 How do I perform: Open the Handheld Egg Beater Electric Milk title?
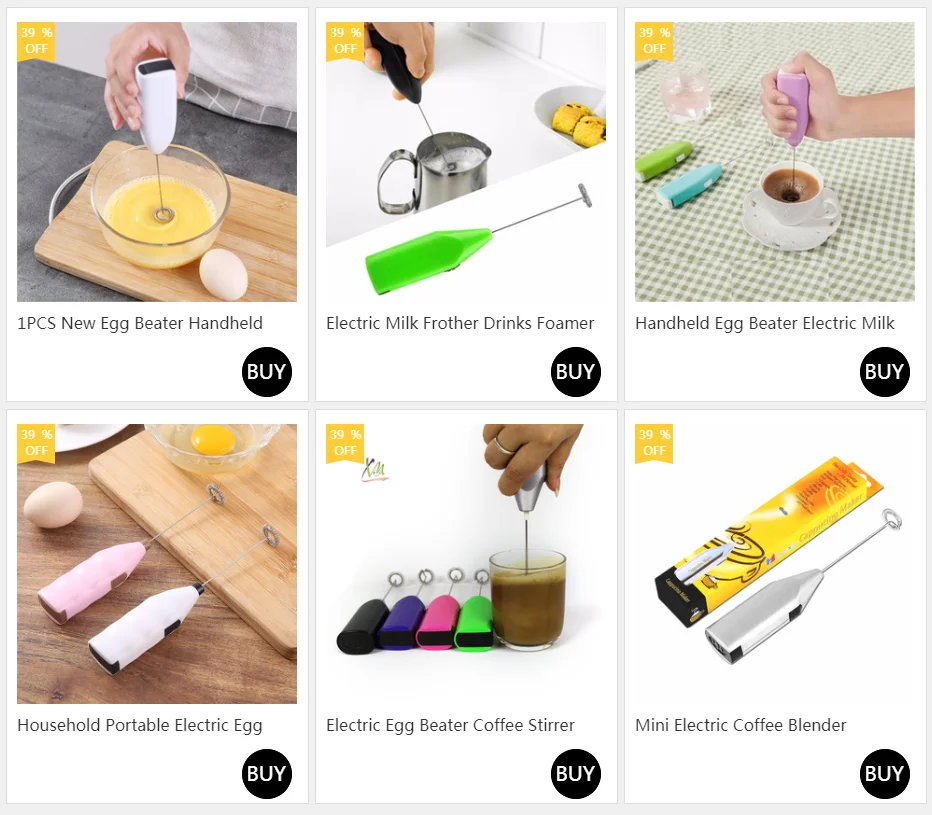tap(764, 323)
